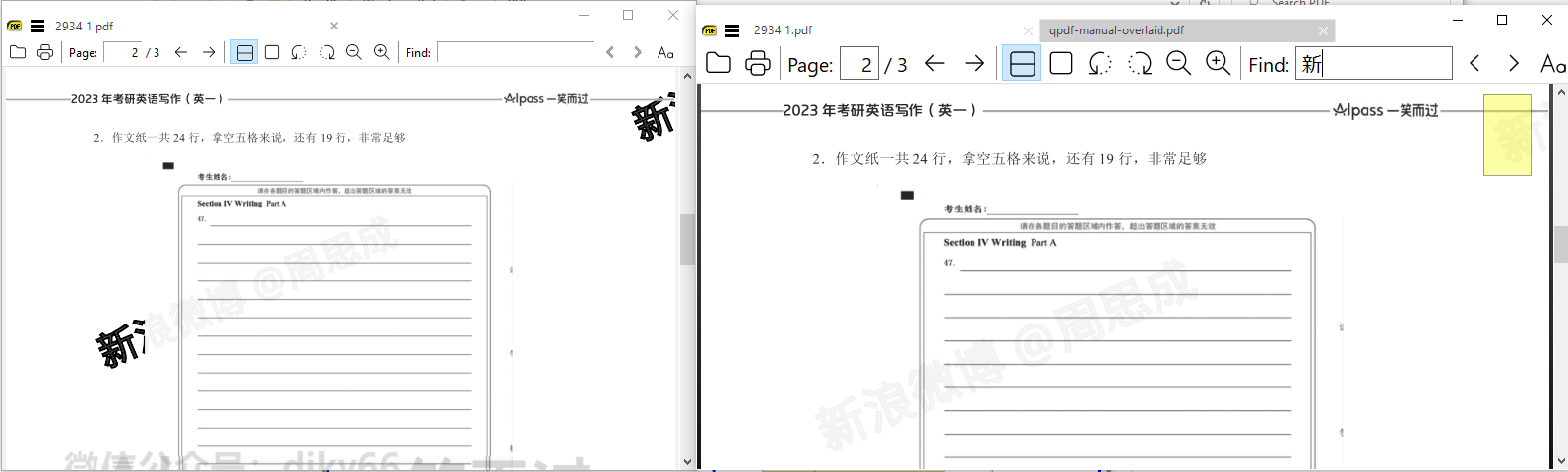
Task: Close the qpdf-manual-overlaid.pdf tab
Action: (x=1323, y=31)
